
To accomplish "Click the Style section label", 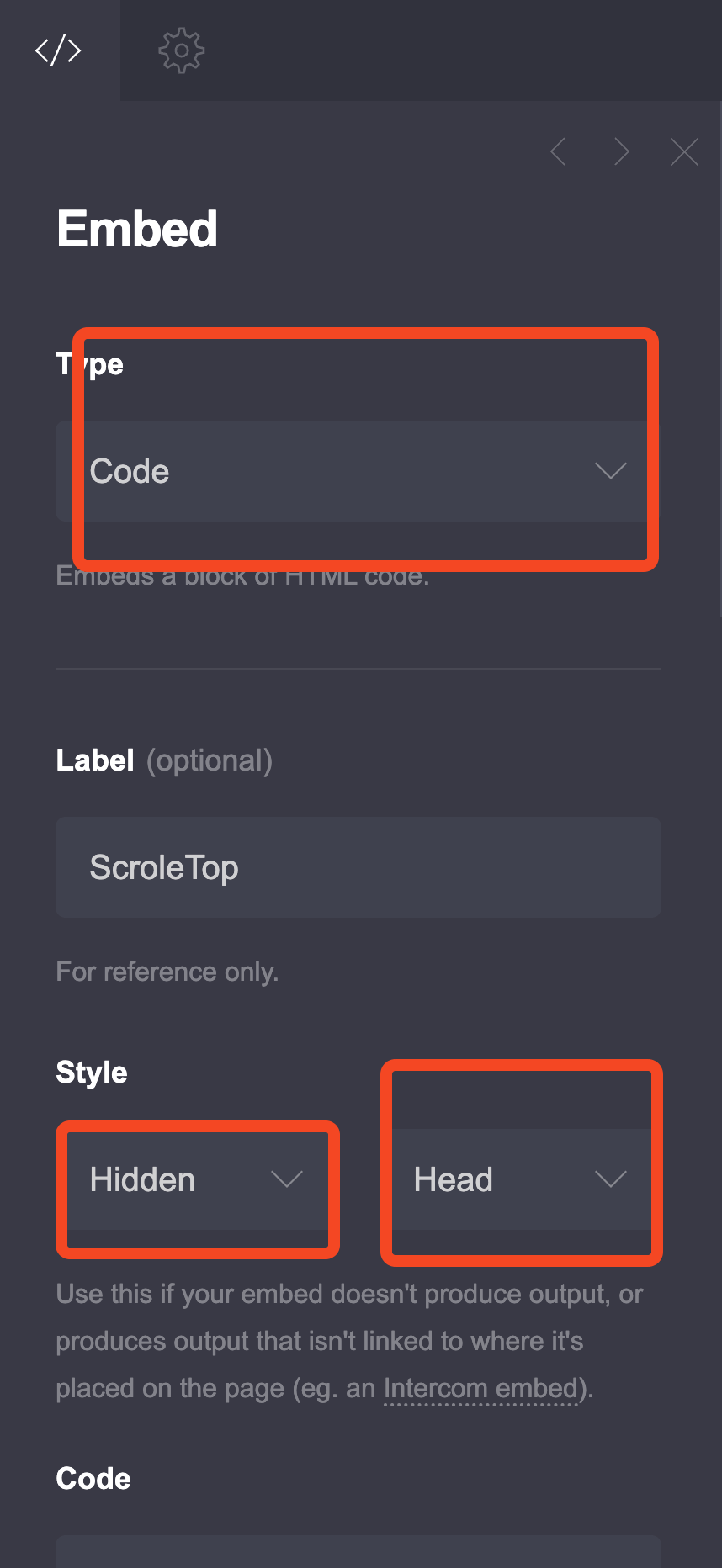I will (90, 1072).
